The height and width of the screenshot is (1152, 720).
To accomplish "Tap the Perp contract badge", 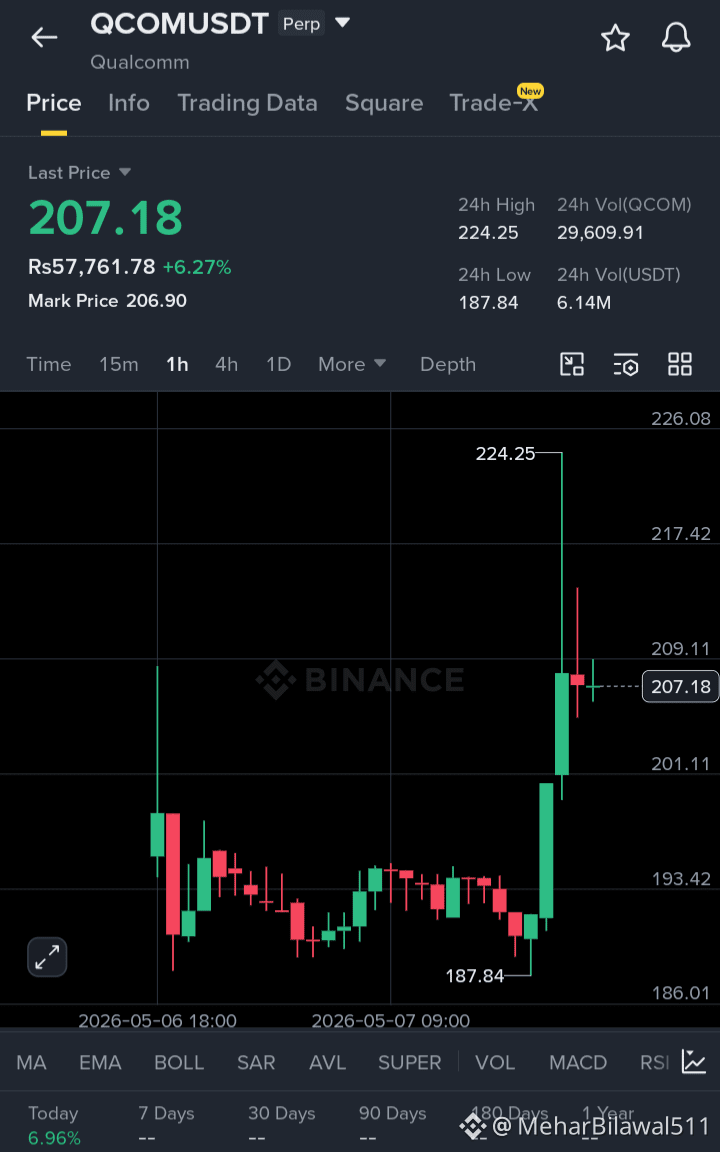I will (301, 24).
